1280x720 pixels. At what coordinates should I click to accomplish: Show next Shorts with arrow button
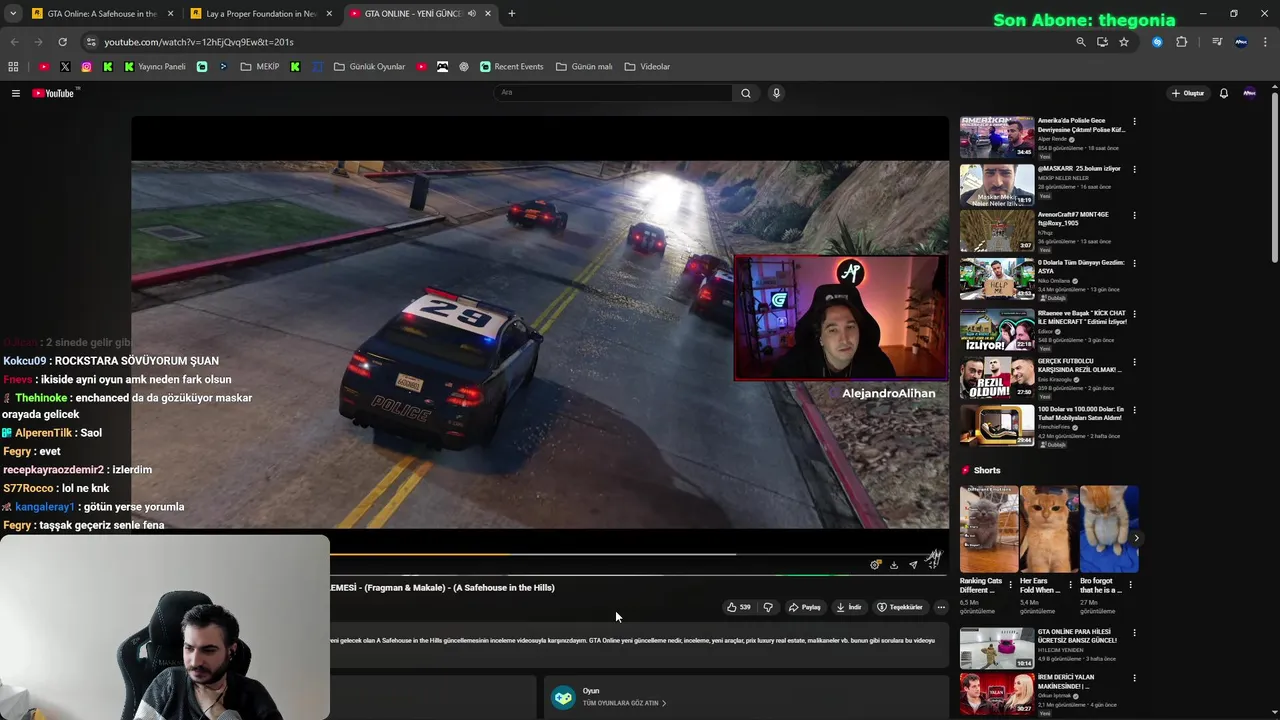[x=1136, y=538]
